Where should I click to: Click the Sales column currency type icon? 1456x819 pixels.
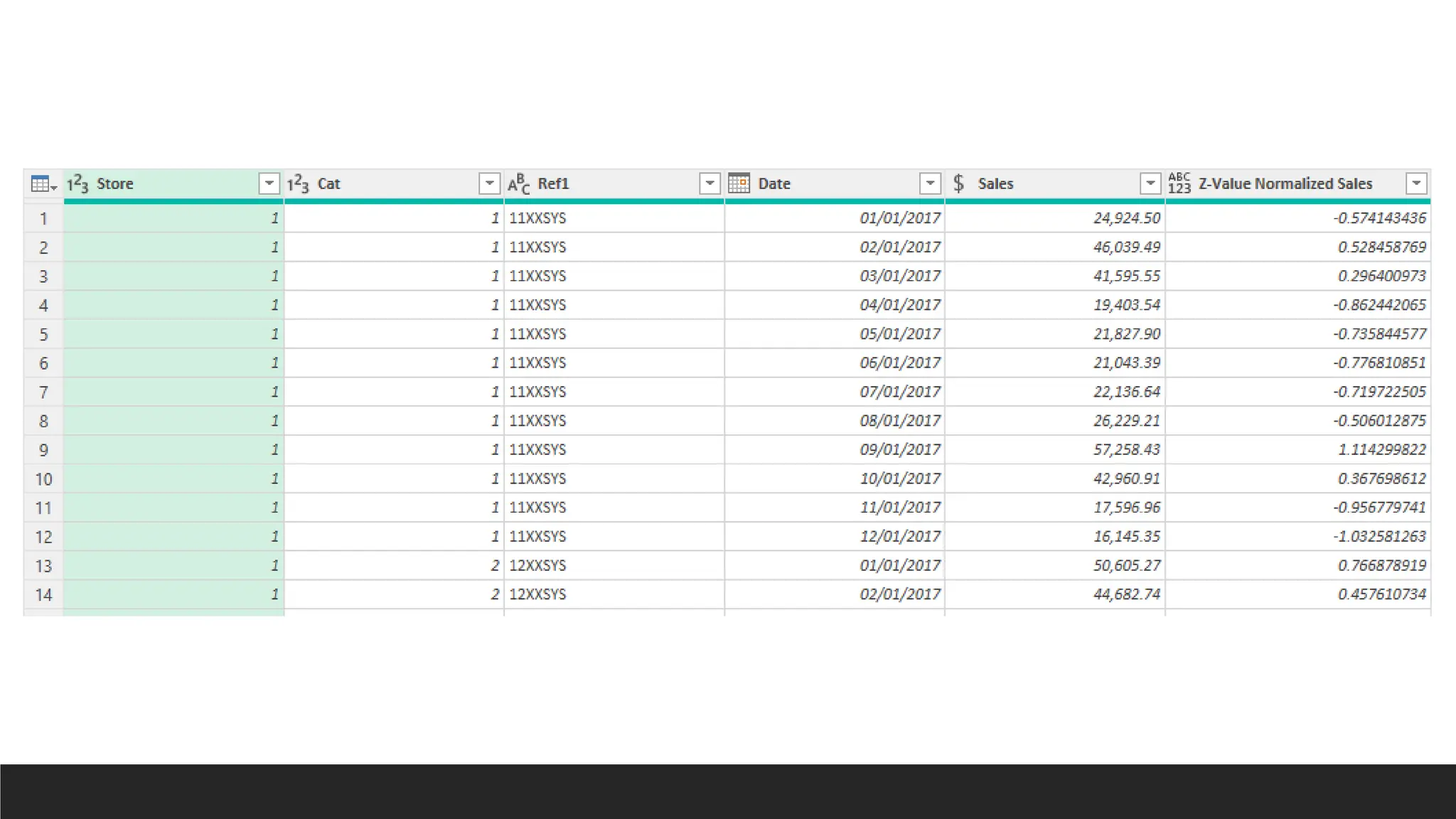[x=958, y=183]
